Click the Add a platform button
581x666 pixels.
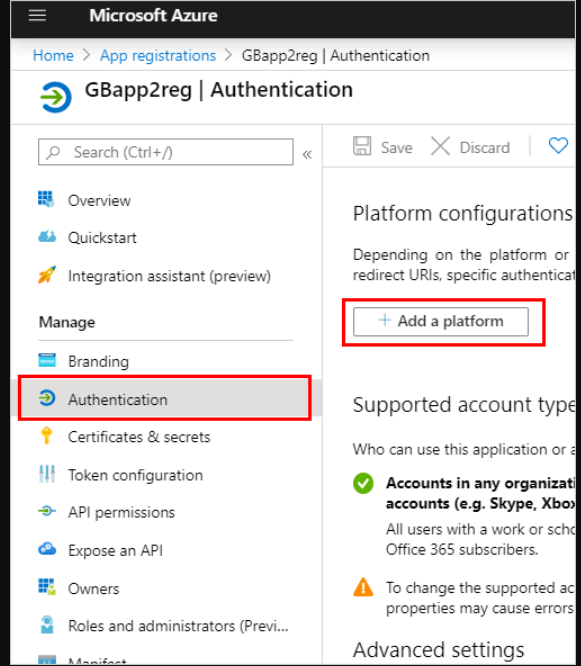441,322
